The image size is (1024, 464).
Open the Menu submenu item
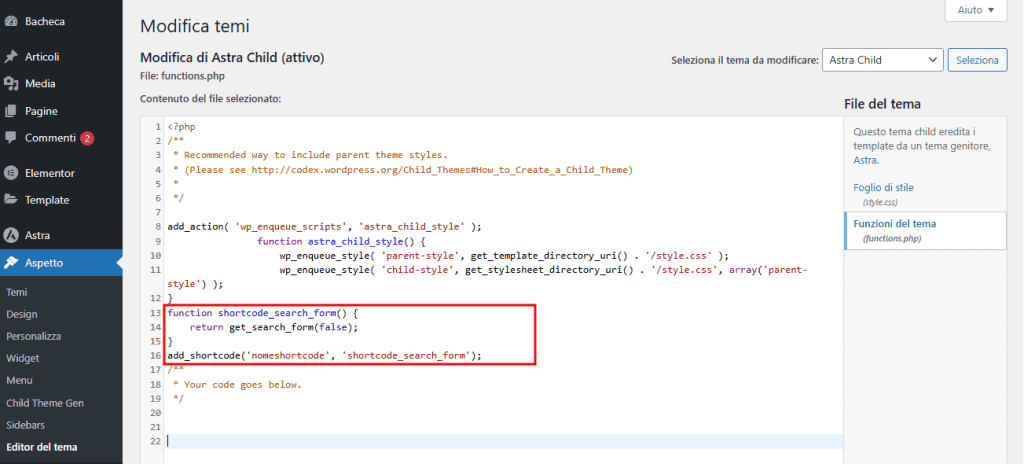click(20, 380)
